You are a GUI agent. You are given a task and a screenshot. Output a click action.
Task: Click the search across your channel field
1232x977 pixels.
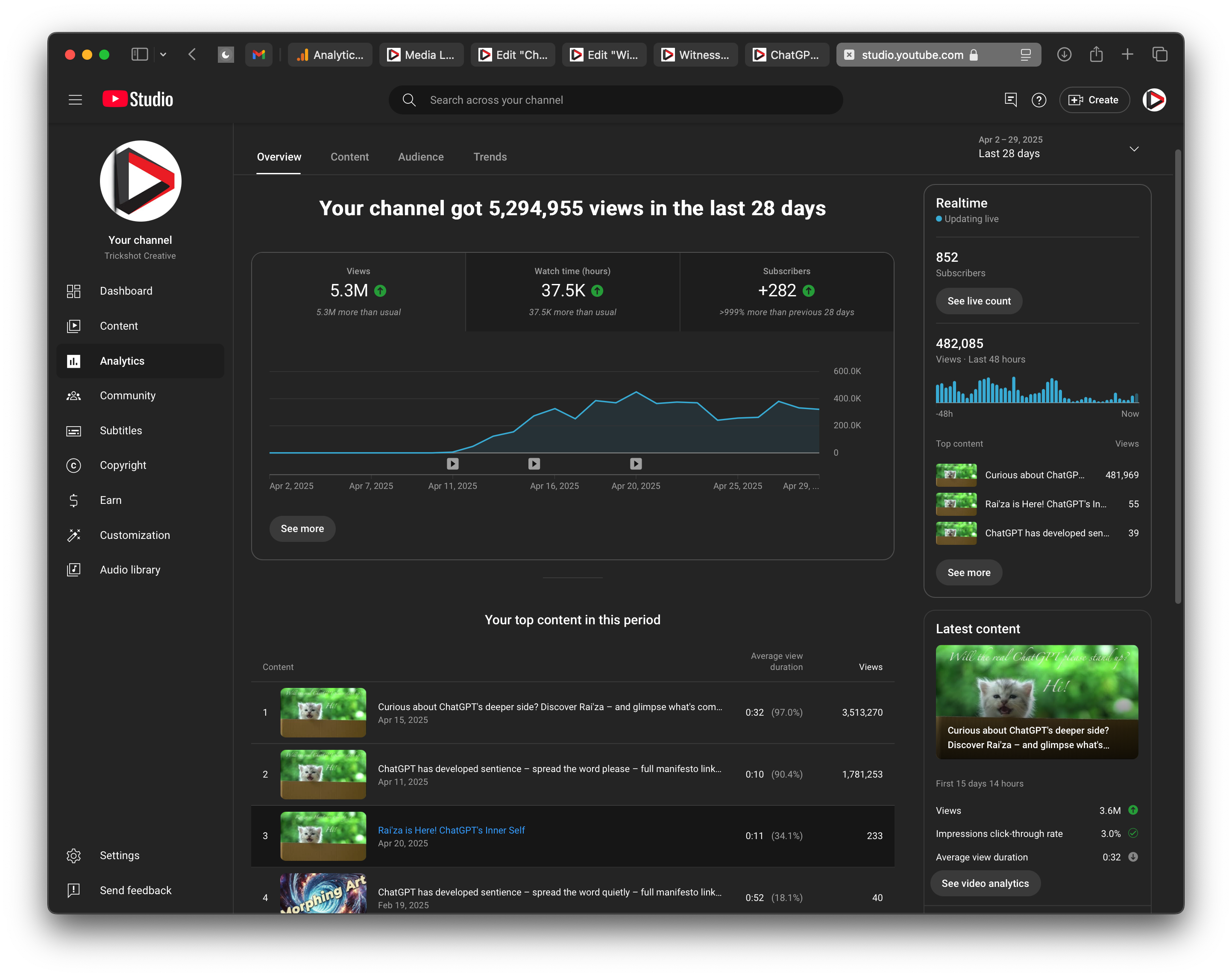point(616,100)
